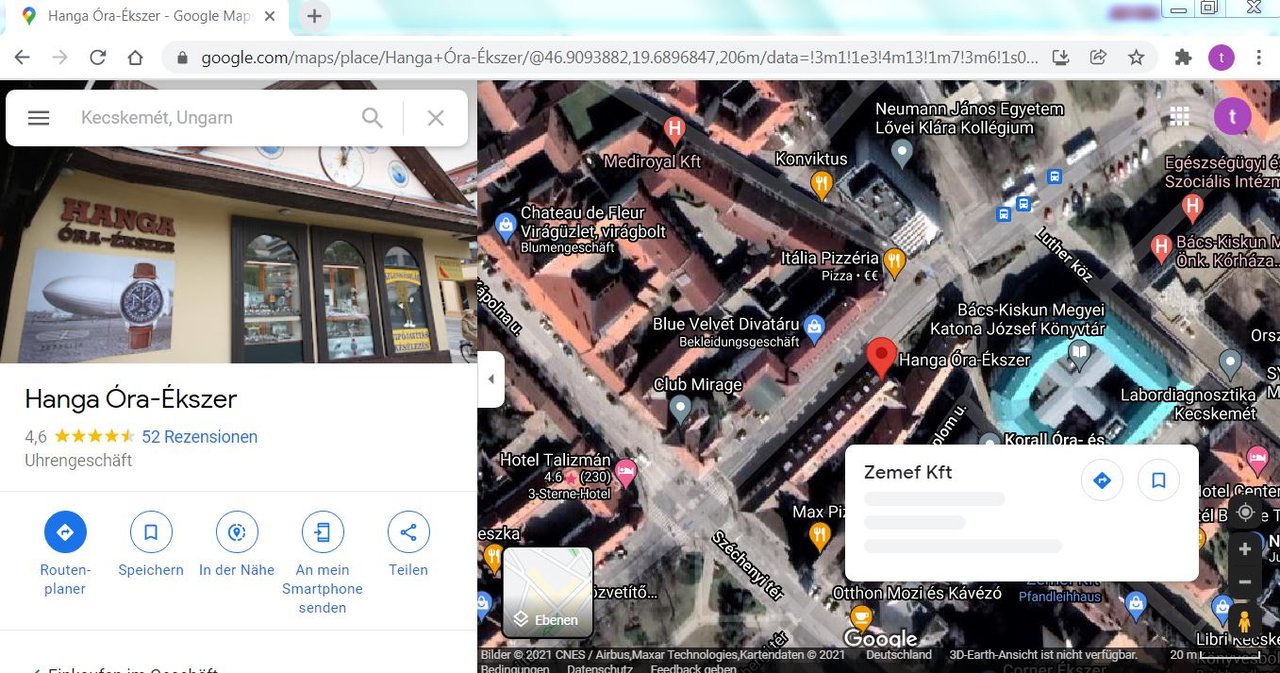Open a new browser tab
The image size is (1280, 673).
[x=314, y=17]
